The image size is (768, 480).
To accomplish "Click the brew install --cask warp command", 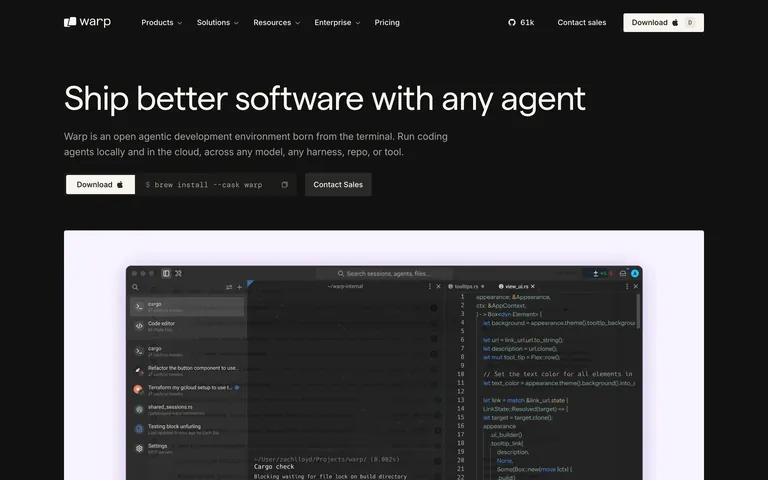I will pyautogui.click(x=208, y=185).
